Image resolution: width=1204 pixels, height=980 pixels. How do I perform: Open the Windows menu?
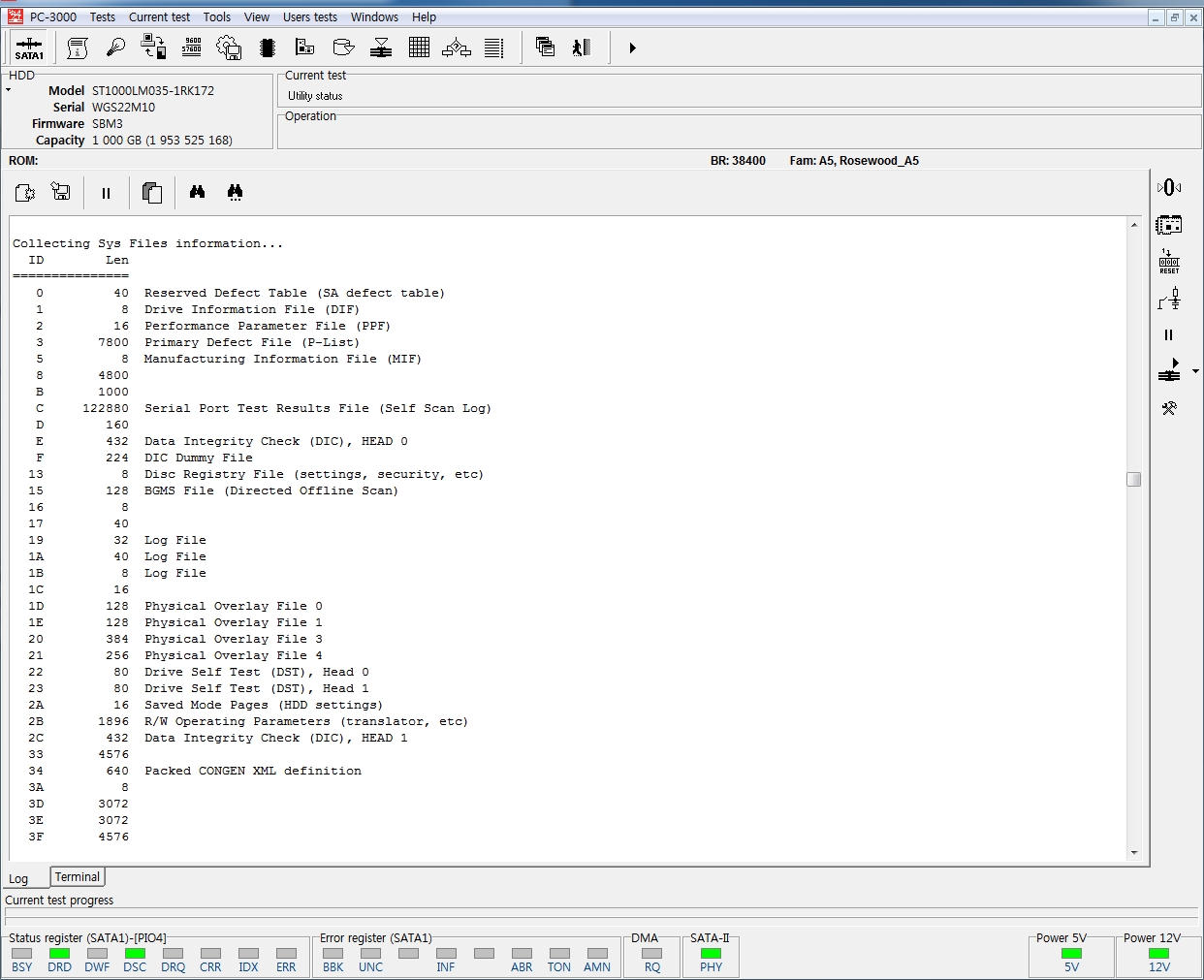pyautogui.click(x=374, y=17)
